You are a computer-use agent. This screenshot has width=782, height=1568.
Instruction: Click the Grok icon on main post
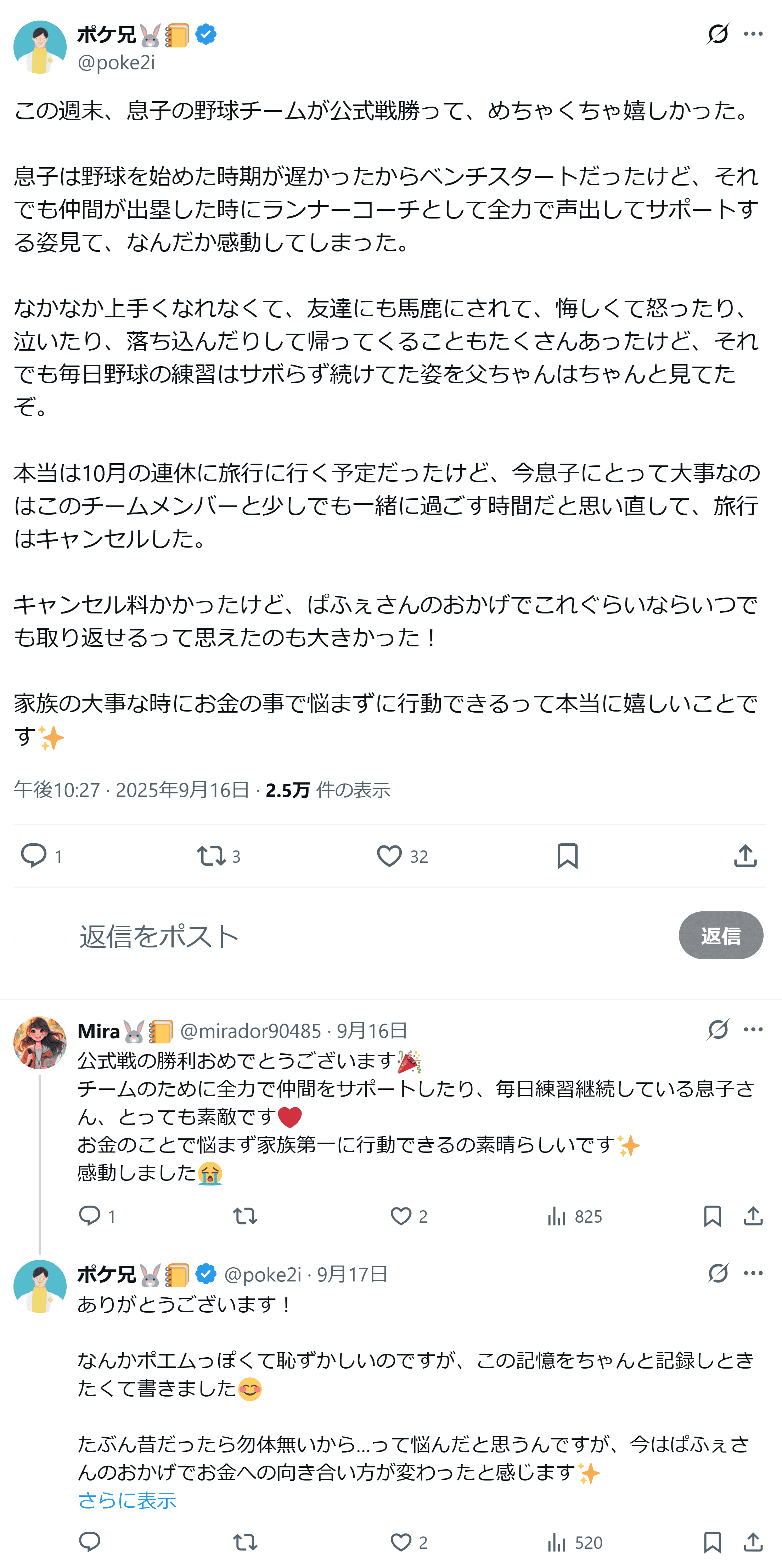tap(718, 34)
